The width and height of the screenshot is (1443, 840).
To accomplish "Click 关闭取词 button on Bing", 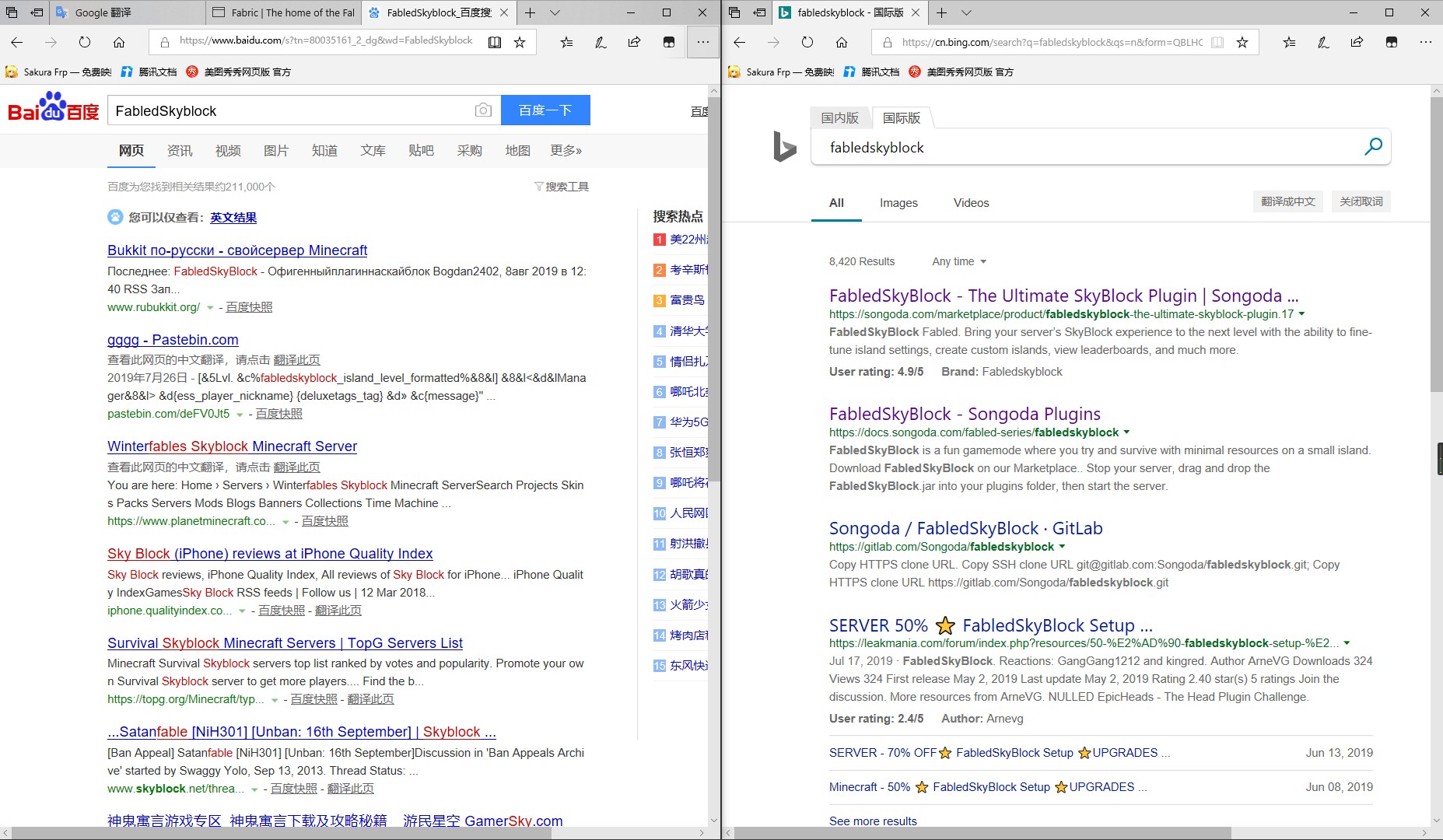I will pos(1361,201).
